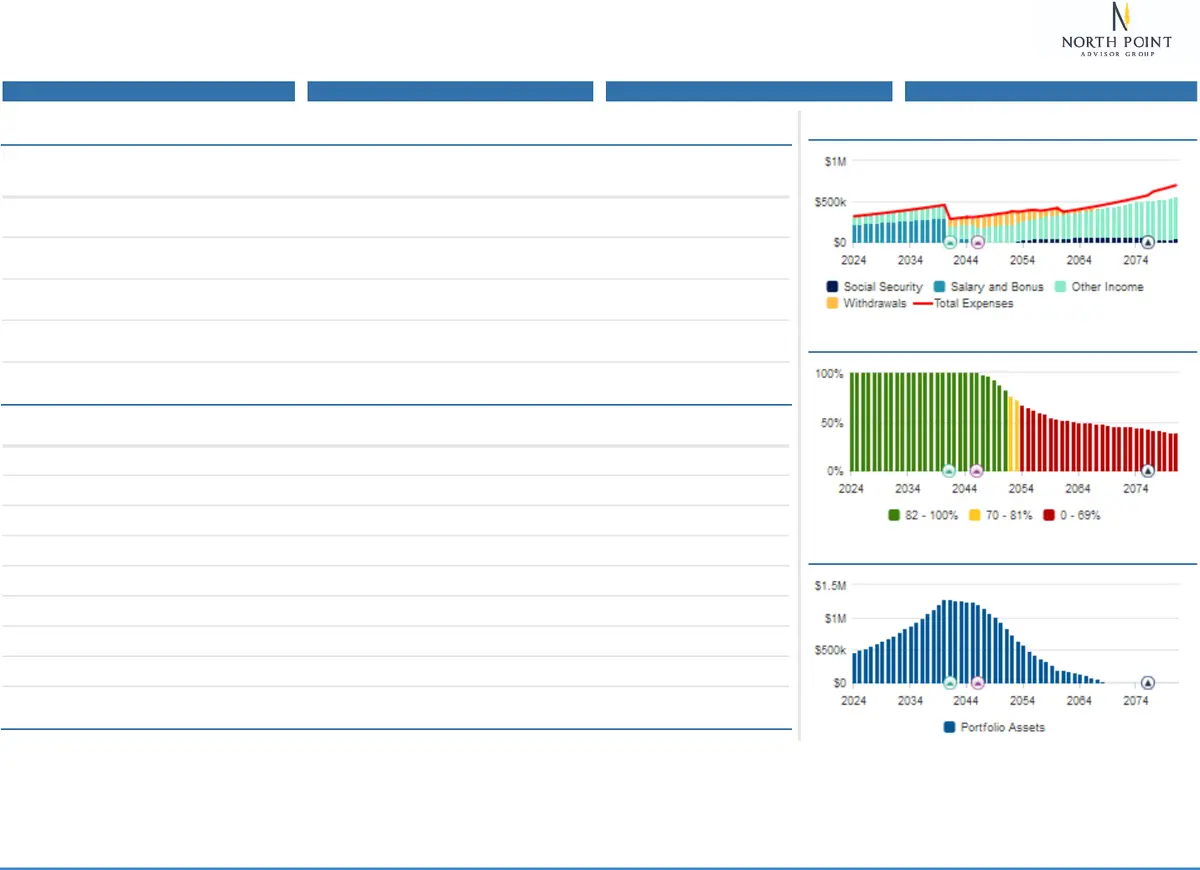Select the dark end-of-plan marker on the income chart
This screenshot has width=1200, height=870.
click(x=1148, y=240)
